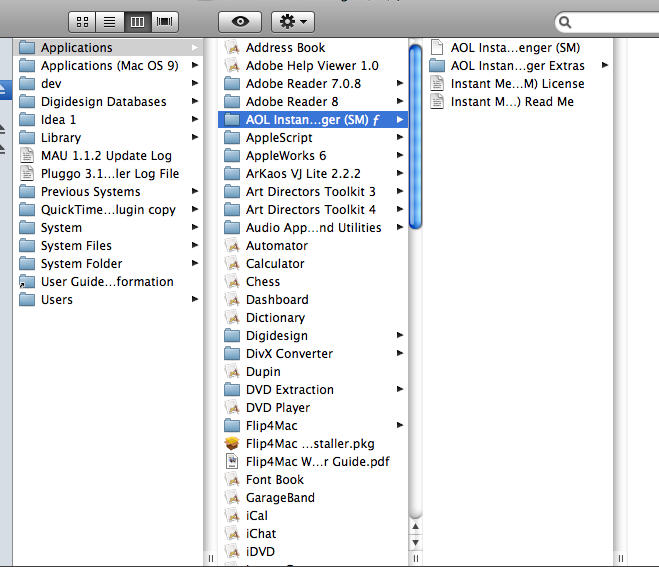Open the Library folder
659x567 pixels.
pyautogui.click(x=108, y=137)
